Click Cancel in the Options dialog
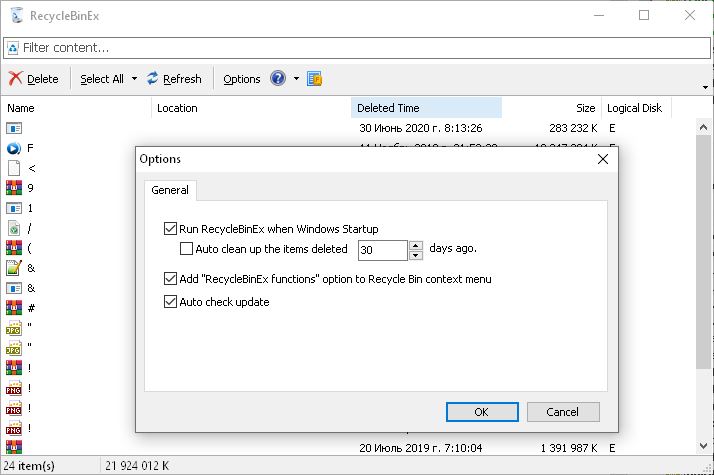 point(563,412)
